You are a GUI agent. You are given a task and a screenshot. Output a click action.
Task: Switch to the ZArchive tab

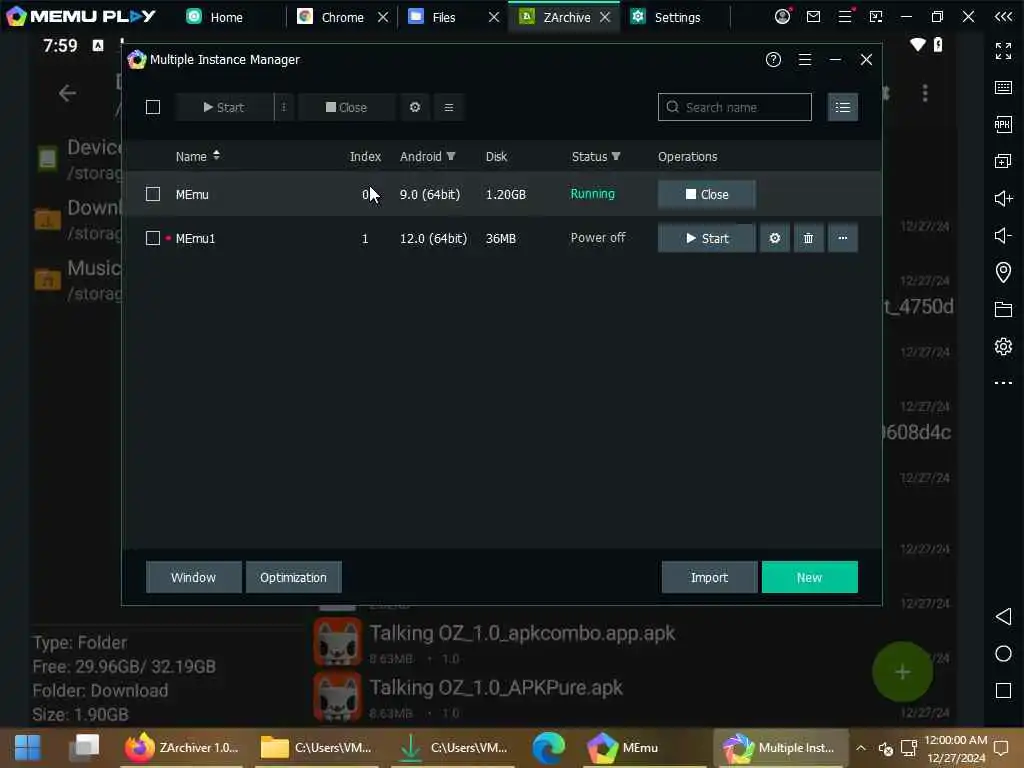click(x=554, y=17)
